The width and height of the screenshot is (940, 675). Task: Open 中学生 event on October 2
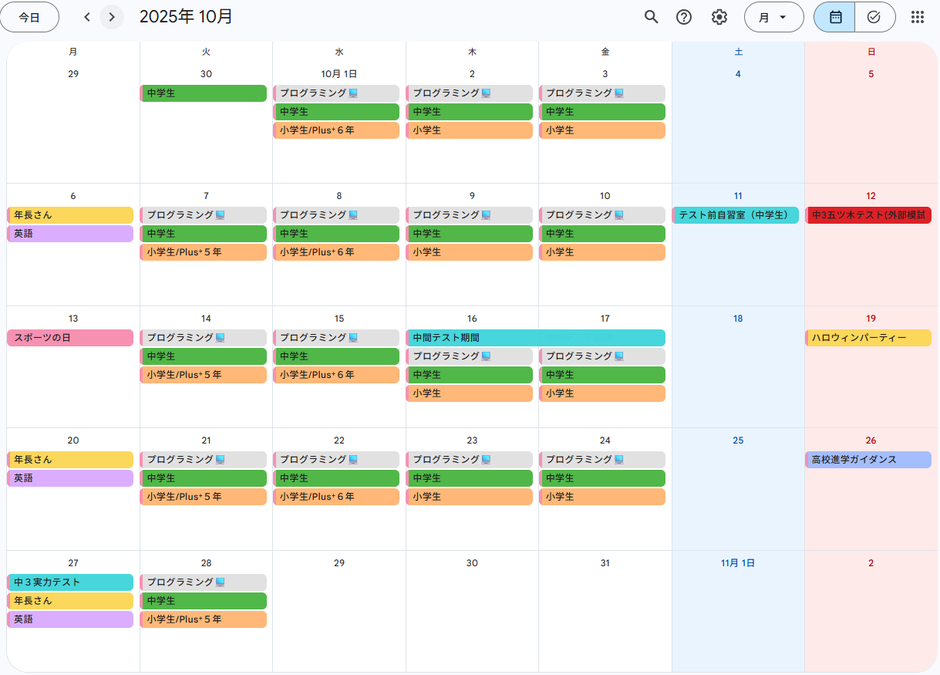click(469, 112)
